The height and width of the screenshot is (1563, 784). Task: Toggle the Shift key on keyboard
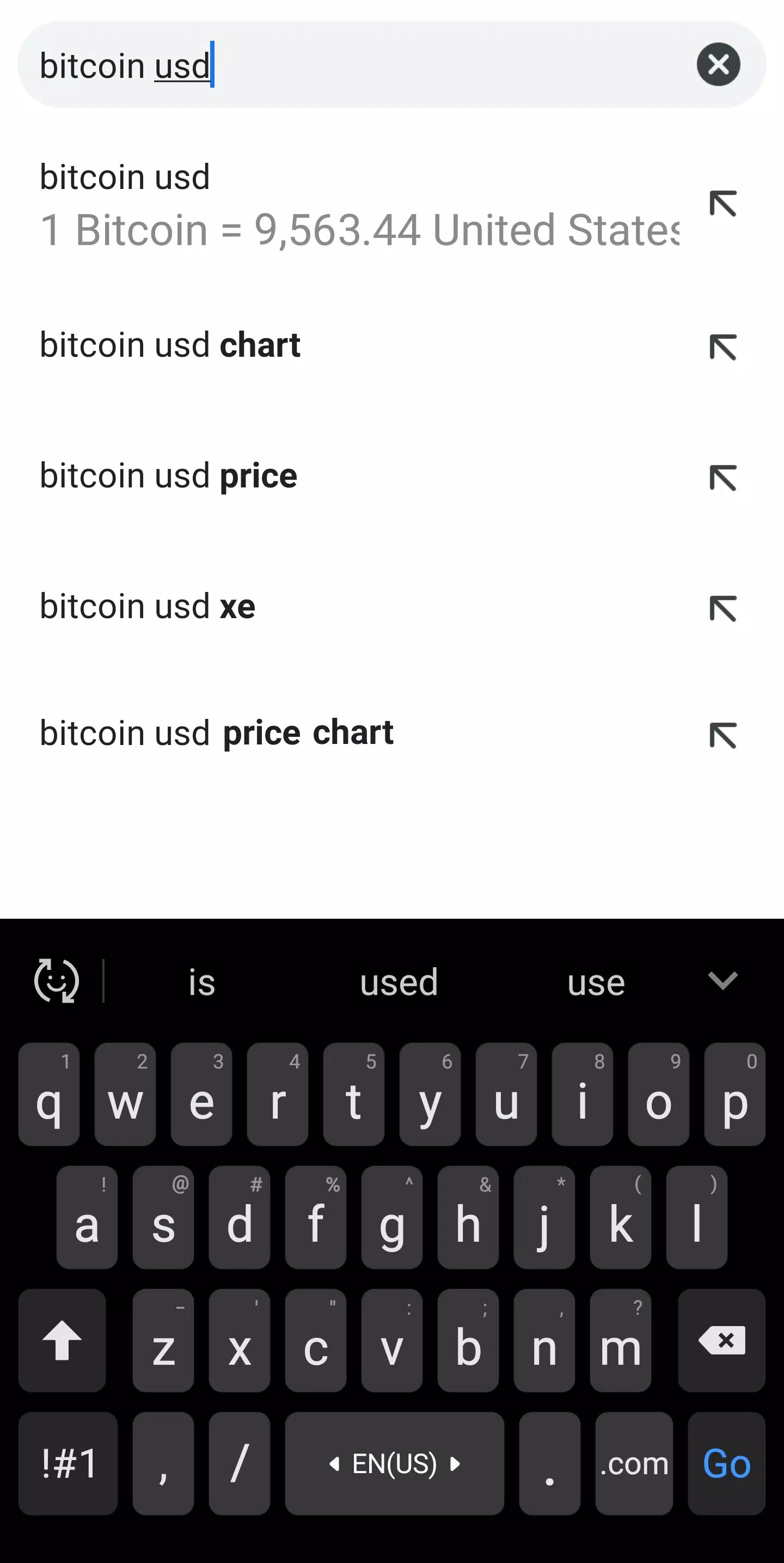(62, 1340)
